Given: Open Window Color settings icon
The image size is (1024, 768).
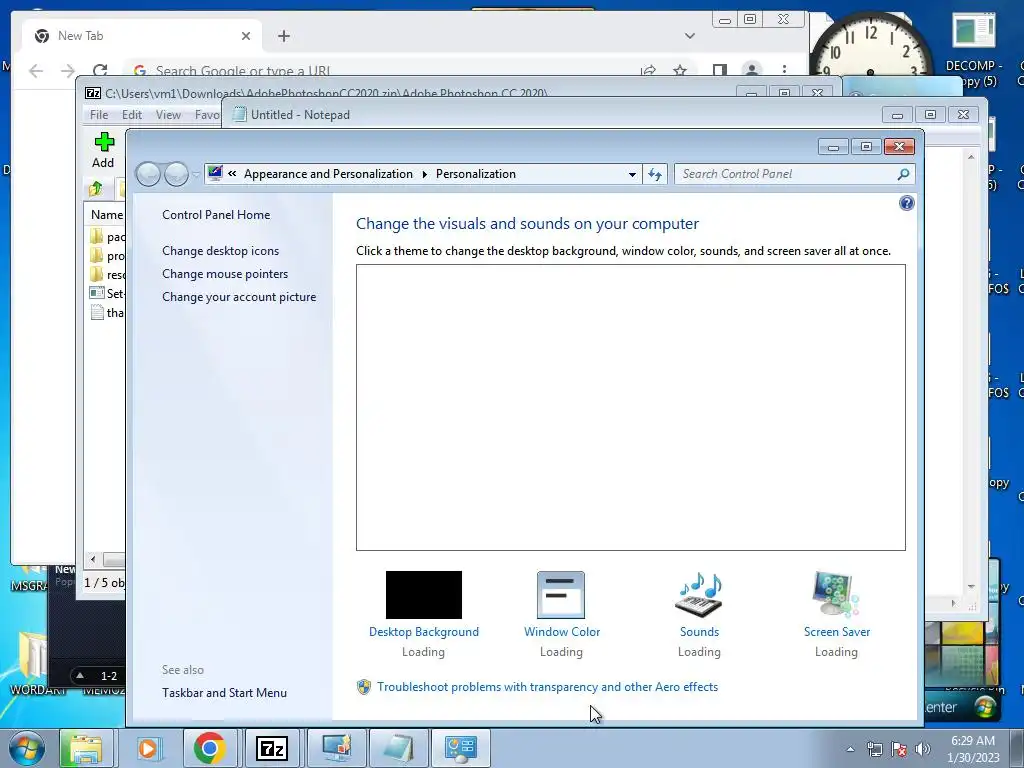Looking at the screenshot, I should tap(561, 595).
